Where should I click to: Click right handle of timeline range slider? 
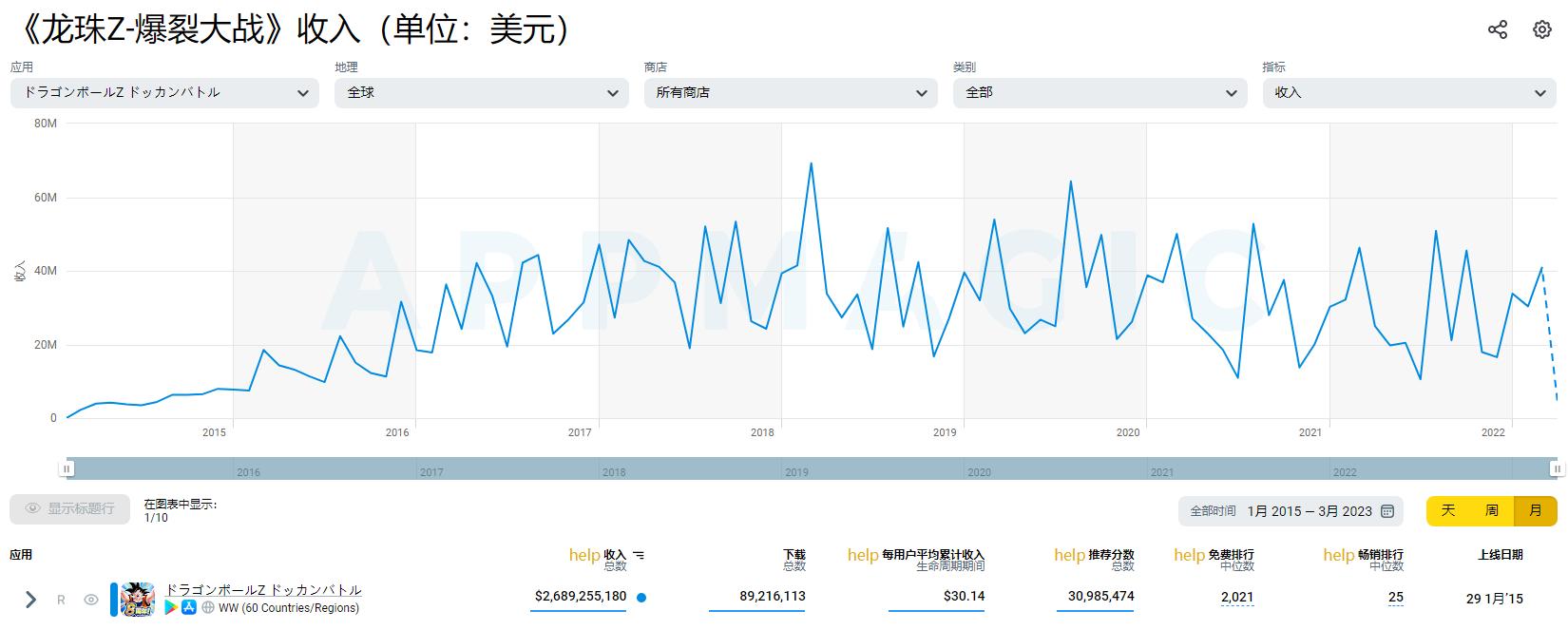click(1557, 468)
